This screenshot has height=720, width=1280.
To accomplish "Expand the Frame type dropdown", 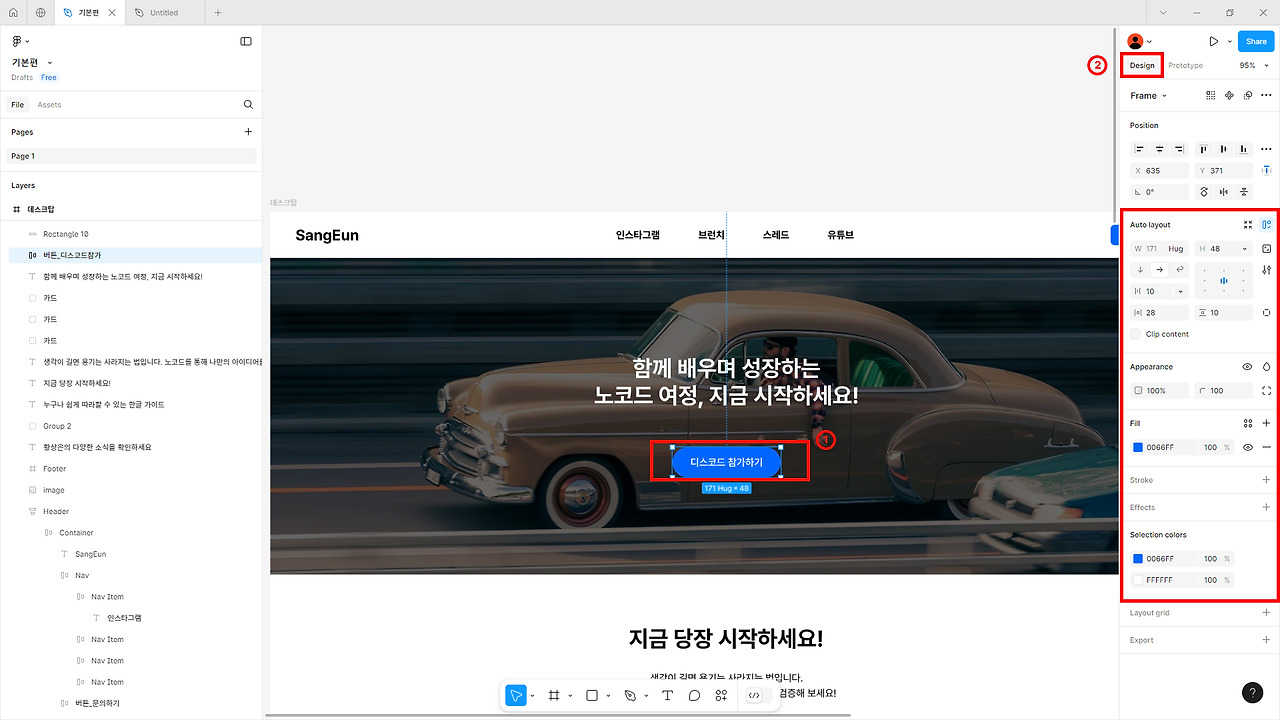I will click(x=1150, y=95).
